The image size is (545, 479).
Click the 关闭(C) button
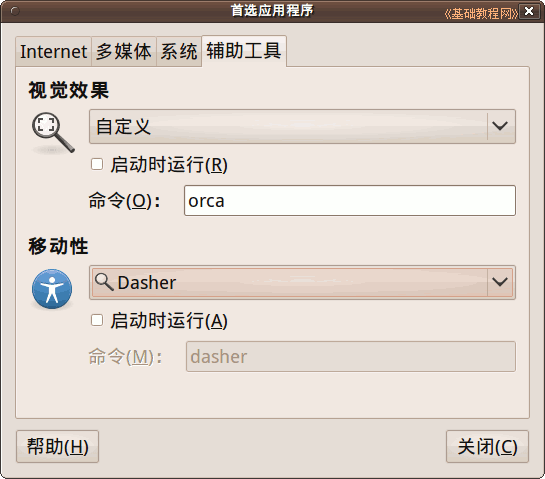[487, 446]
